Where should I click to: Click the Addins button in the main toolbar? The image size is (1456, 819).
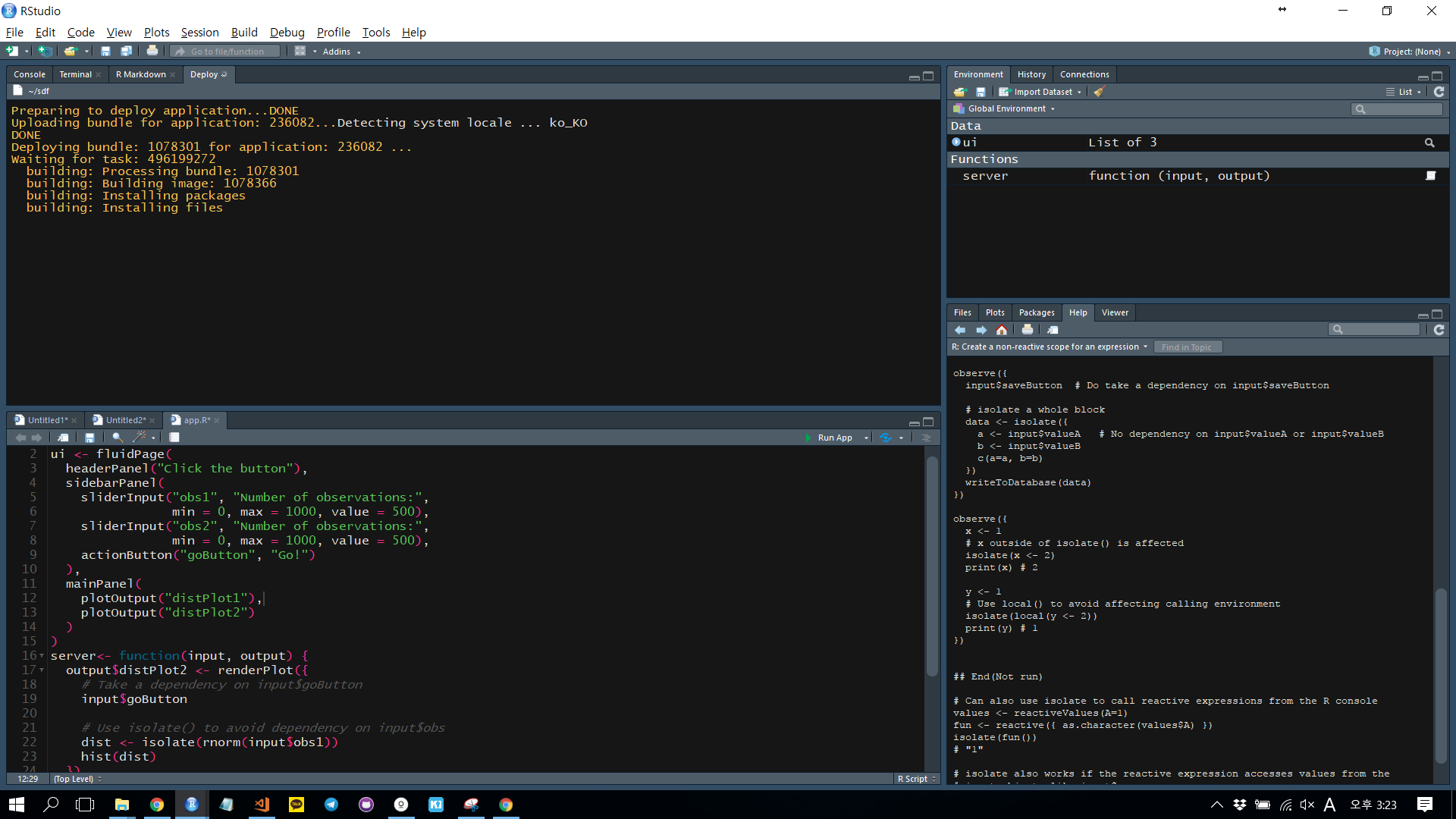click(337, 52)
